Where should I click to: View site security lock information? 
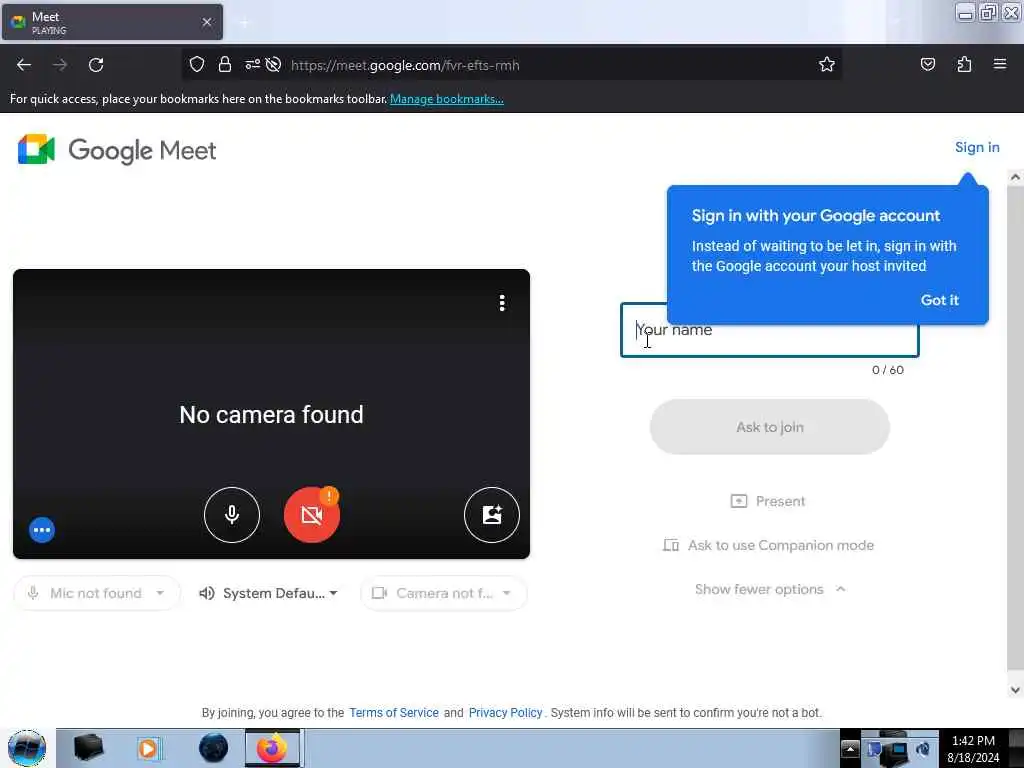(225, 64)
